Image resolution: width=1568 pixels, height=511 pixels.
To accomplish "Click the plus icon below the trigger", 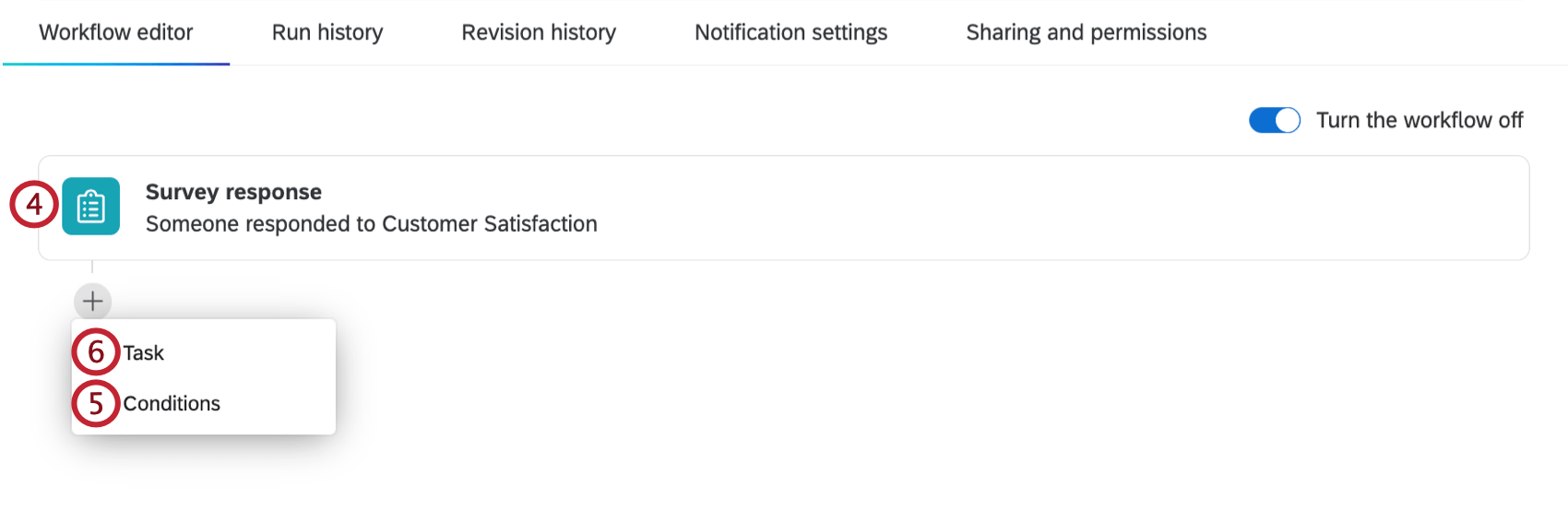I will tap(92, 301).
